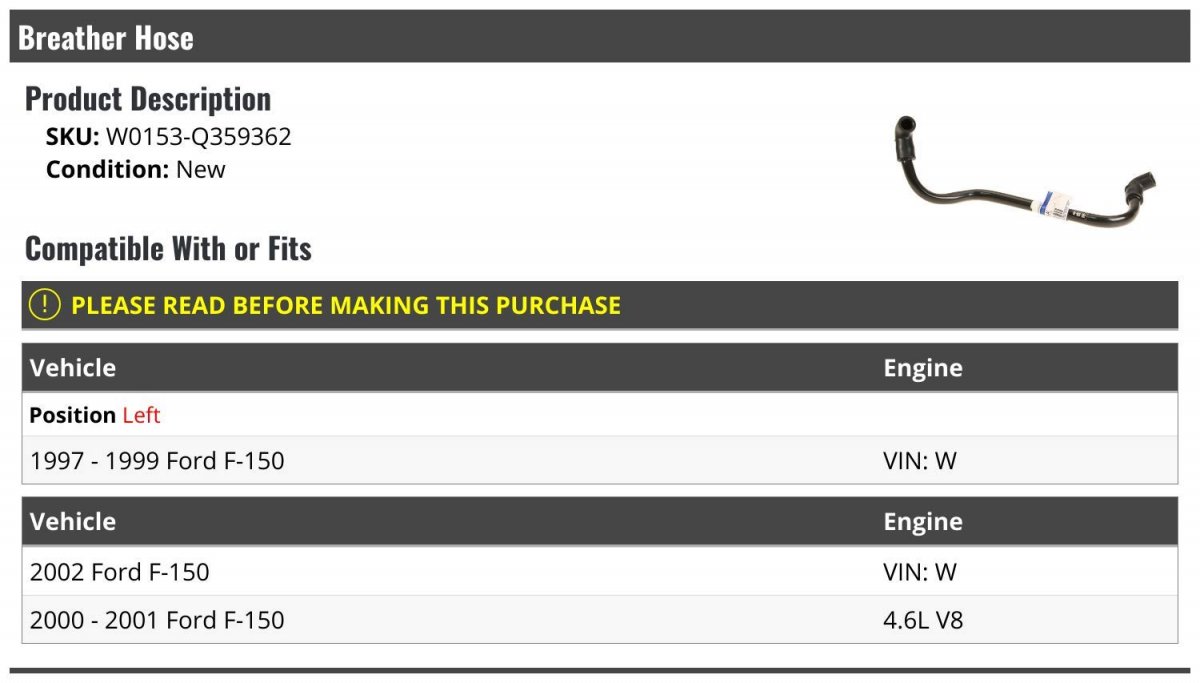This screenshot has width=1200, height=683.
Task: Click the SKU number W0153-Q359362
Action: point(199,137)
